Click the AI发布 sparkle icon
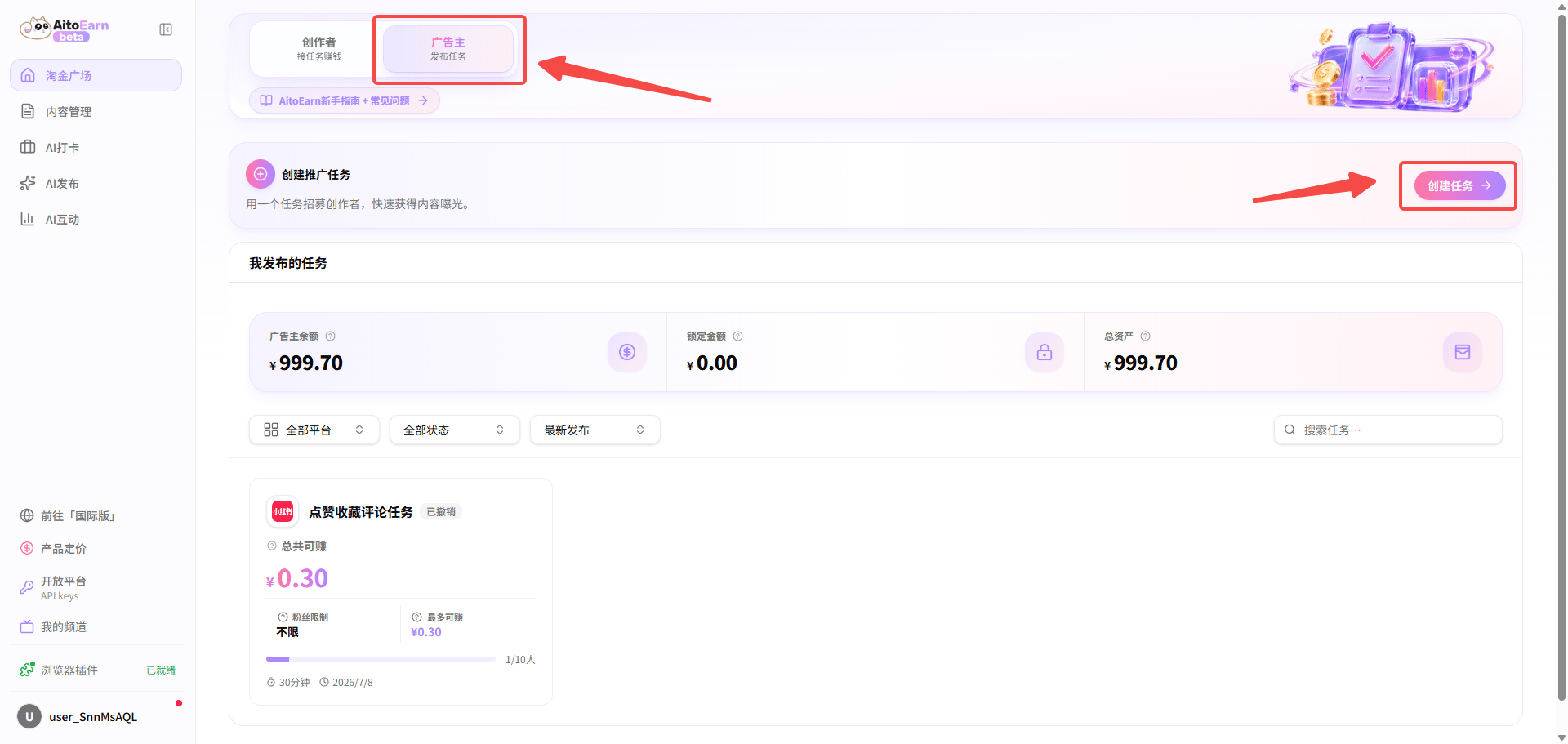Image resolution: width=1568 pixels, height=744 pixels. [28, 183]
